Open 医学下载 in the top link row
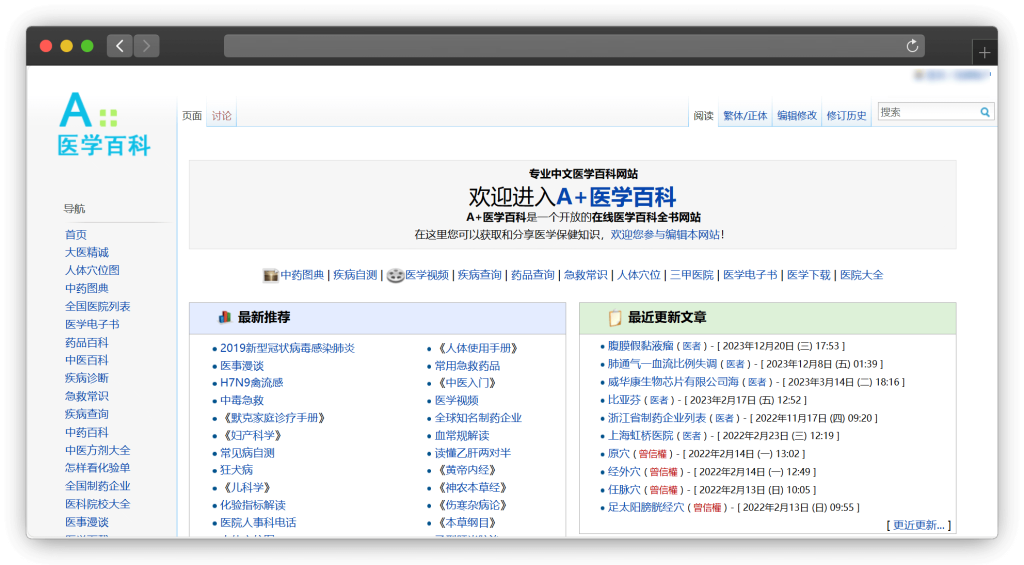Screen dimensions: 1024x565 point(808,275)
